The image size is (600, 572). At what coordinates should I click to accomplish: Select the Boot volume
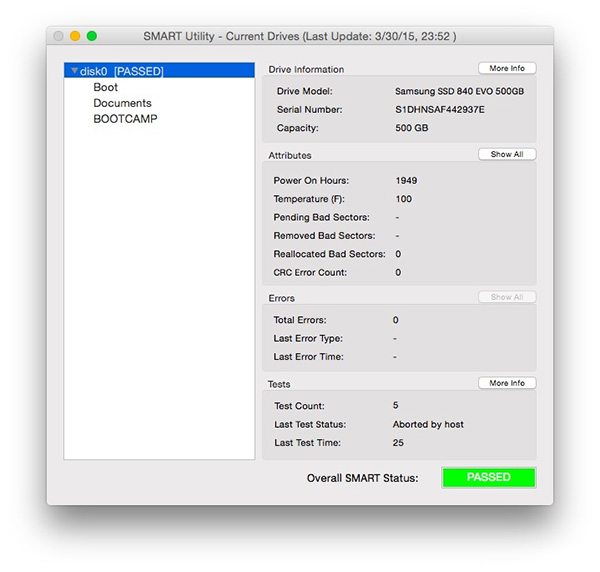[106, 87]
